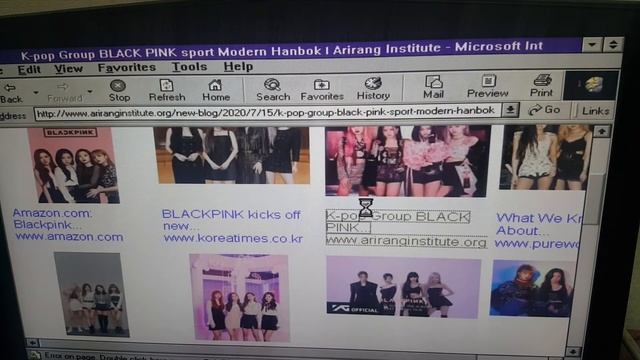640x360 pixels.
Task: Click the Arirang Institute hanbok group thumbnail
Action: point(407,161)
